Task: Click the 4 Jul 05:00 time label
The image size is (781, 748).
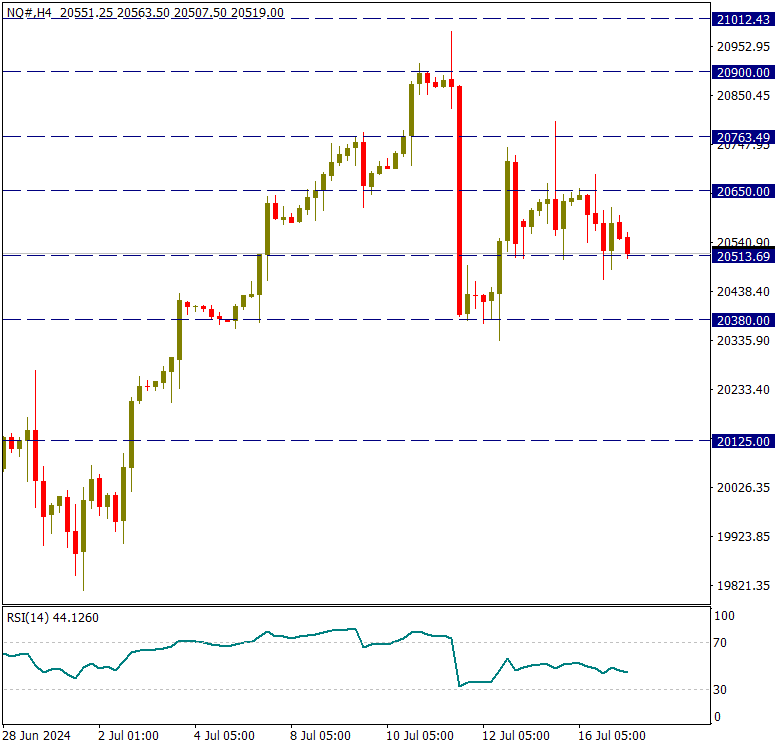Action: (x=225, y=736)
